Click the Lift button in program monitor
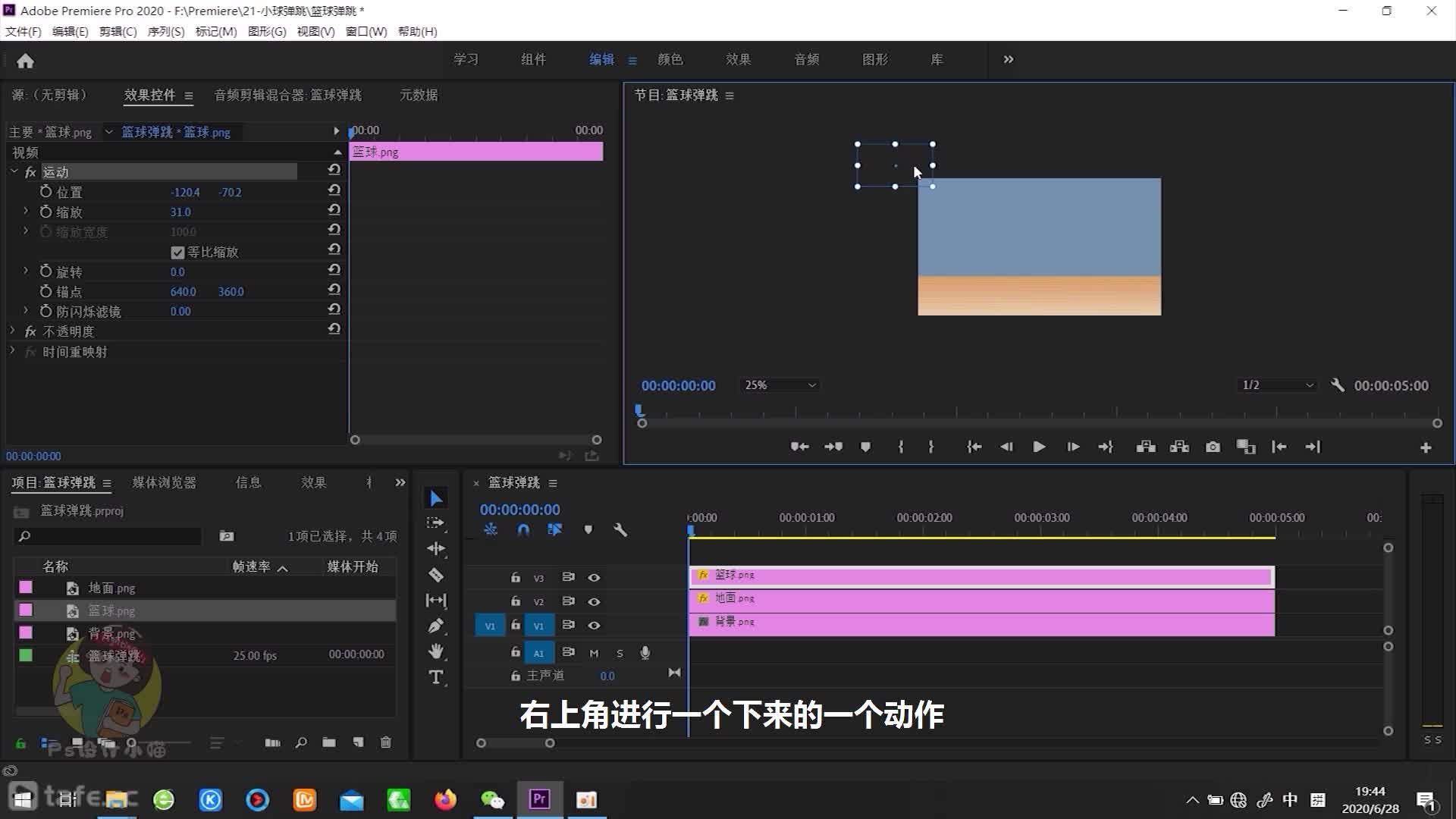The height and width of the screenshot is (819, 1456). (1146, 447)
